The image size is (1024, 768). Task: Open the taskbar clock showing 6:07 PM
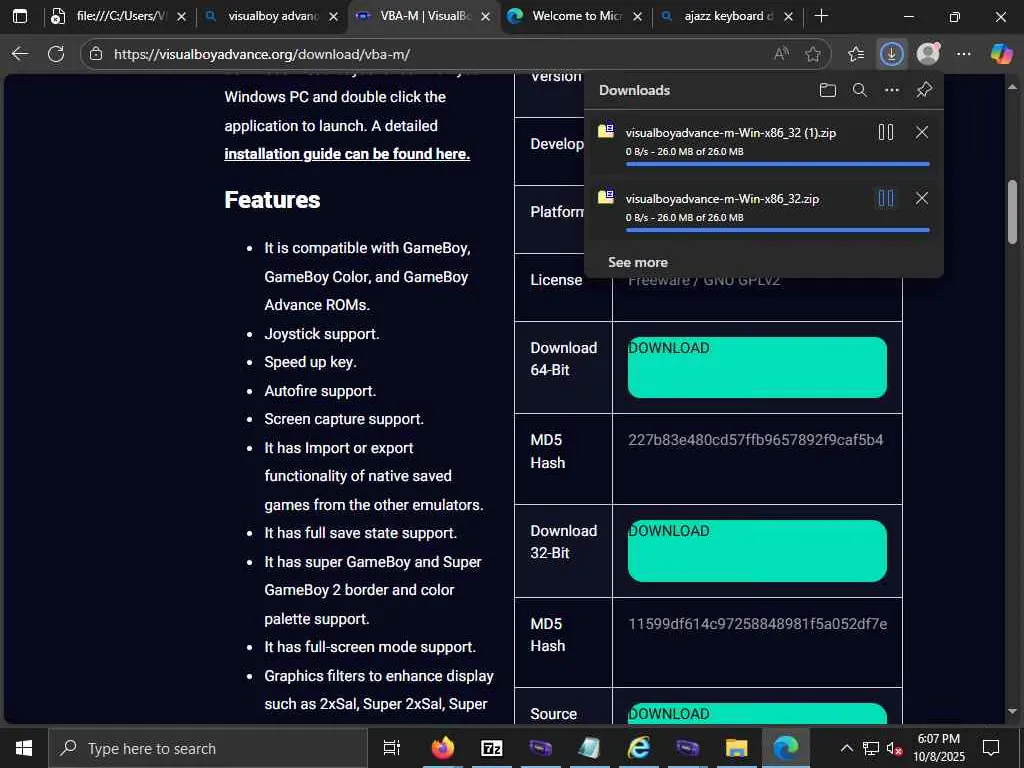pyautogui.click(x=938, y=748)
